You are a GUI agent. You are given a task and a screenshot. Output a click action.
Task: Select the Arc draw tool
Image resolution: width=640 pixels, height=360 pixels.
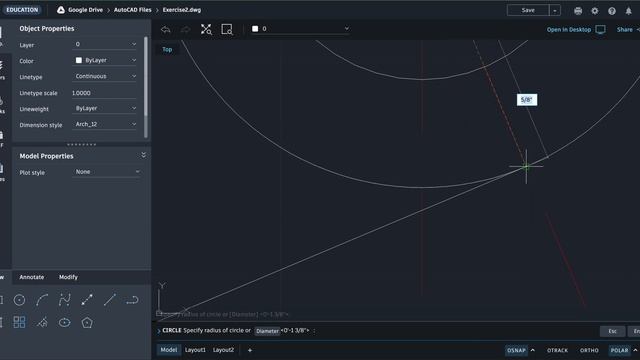click(x=42, y=300)
